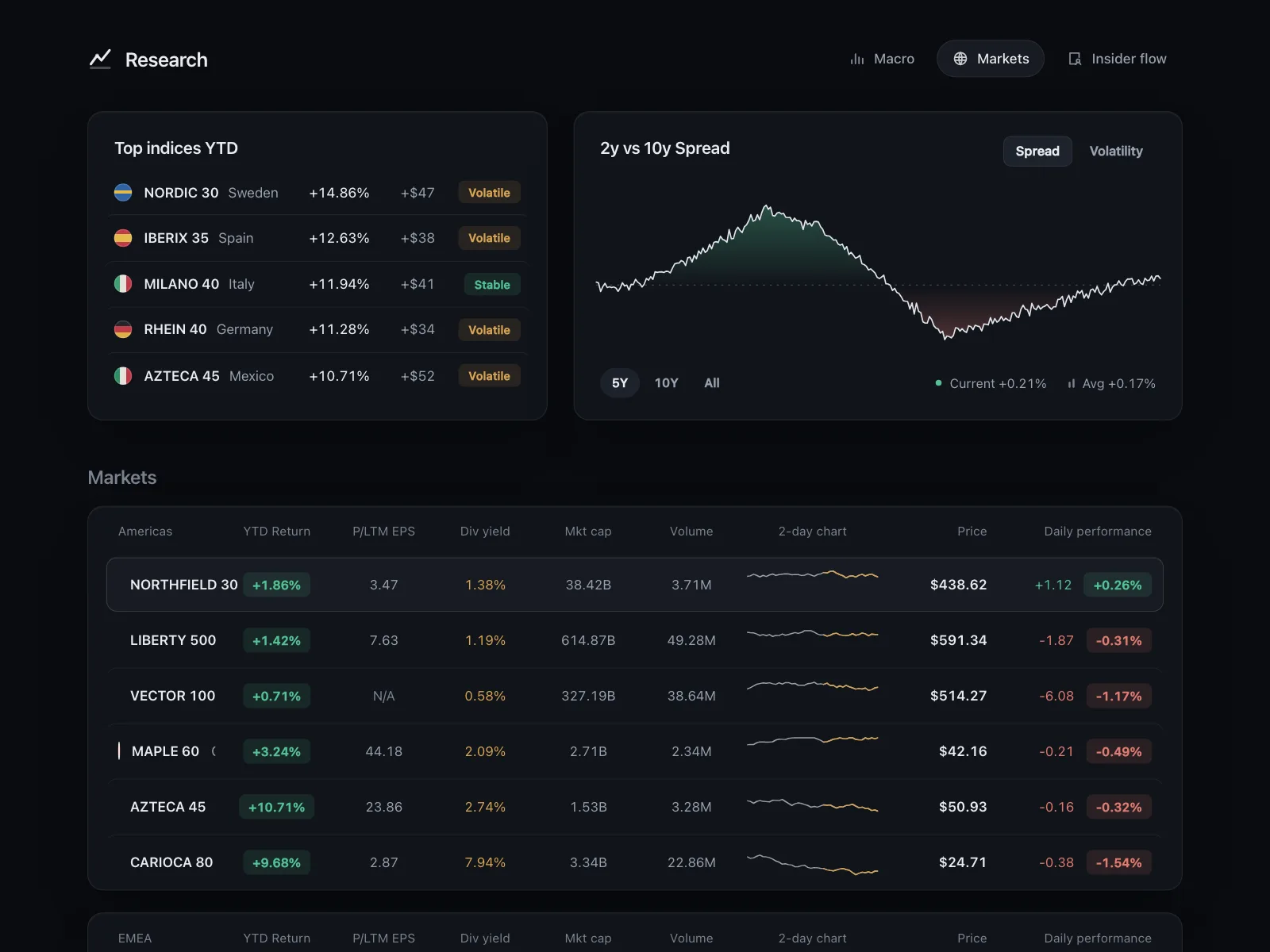Viewport: 1270px width, 952px height.
Task: Click the Spain flag next to IBERIX 35
Action: 123,238
